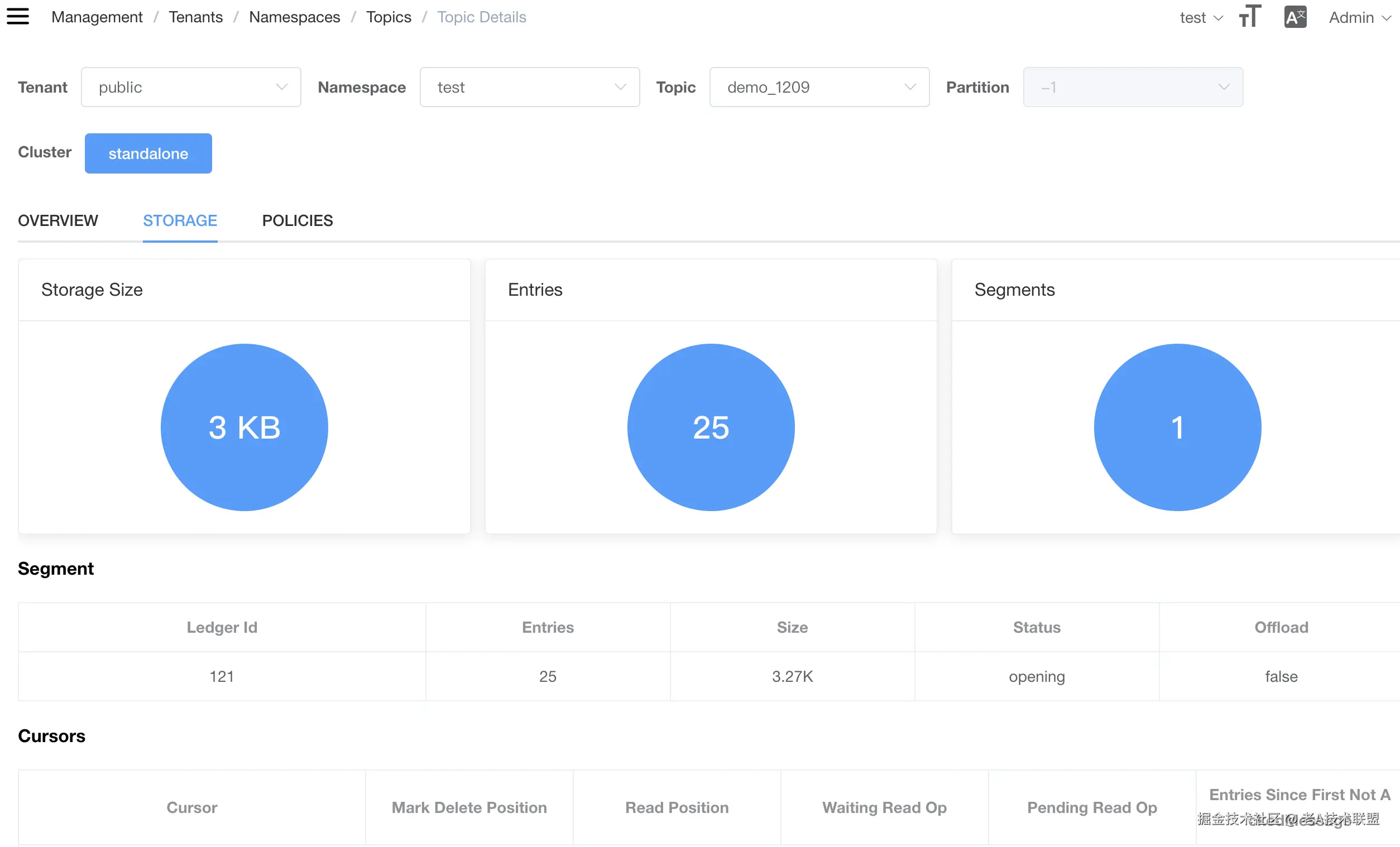Image resolution: width=1400 pixels, height=847 pixels.
Task: Toggle the hamburger sidebar menu icon
Action: click(x=18, y=17)
